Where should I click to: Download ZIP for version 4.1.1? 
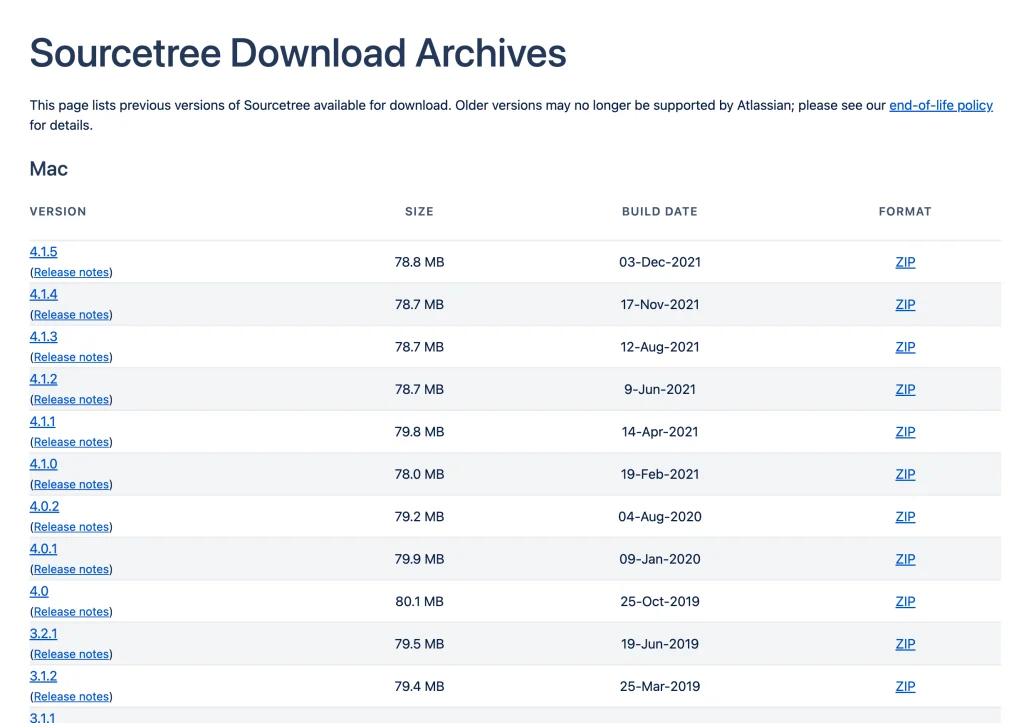tap(905, 432)
